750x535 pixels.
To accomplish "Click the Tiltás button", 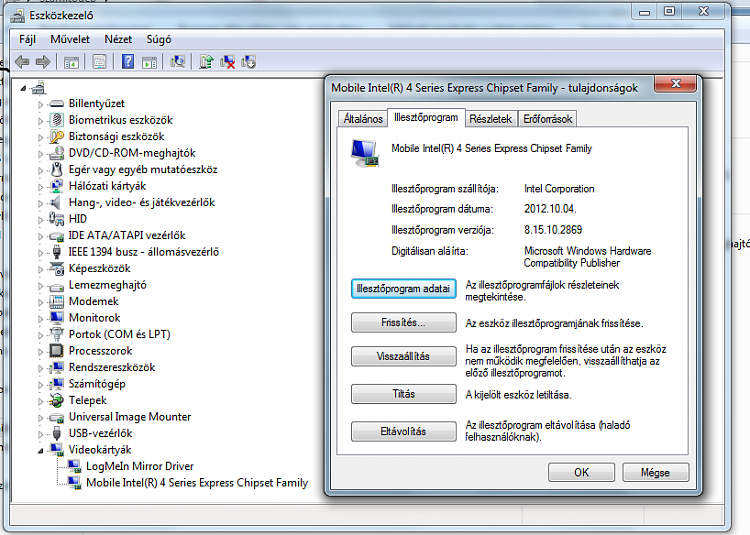I will (x=403, y=394).
